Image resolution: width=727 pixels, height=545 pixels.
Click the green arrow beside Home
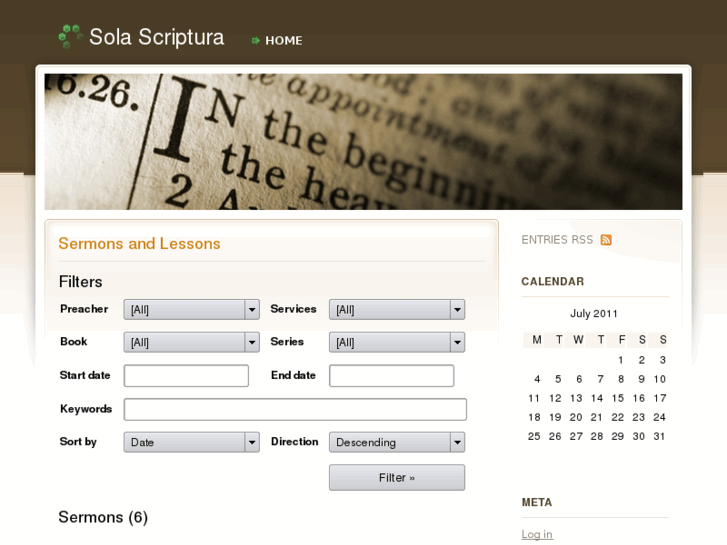256,41
